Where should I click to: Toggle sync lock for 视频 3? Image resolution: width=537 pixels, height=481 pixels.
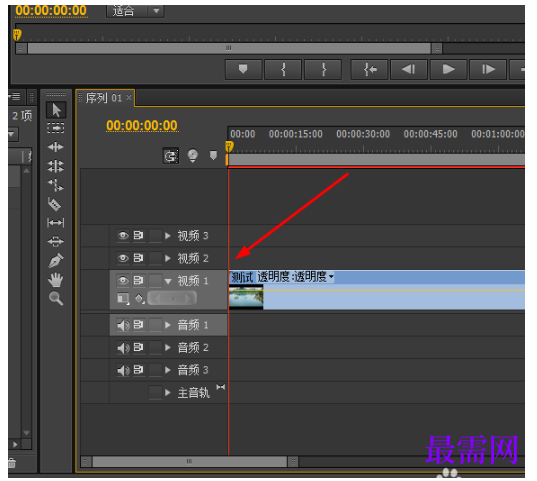tap(139, 235)
